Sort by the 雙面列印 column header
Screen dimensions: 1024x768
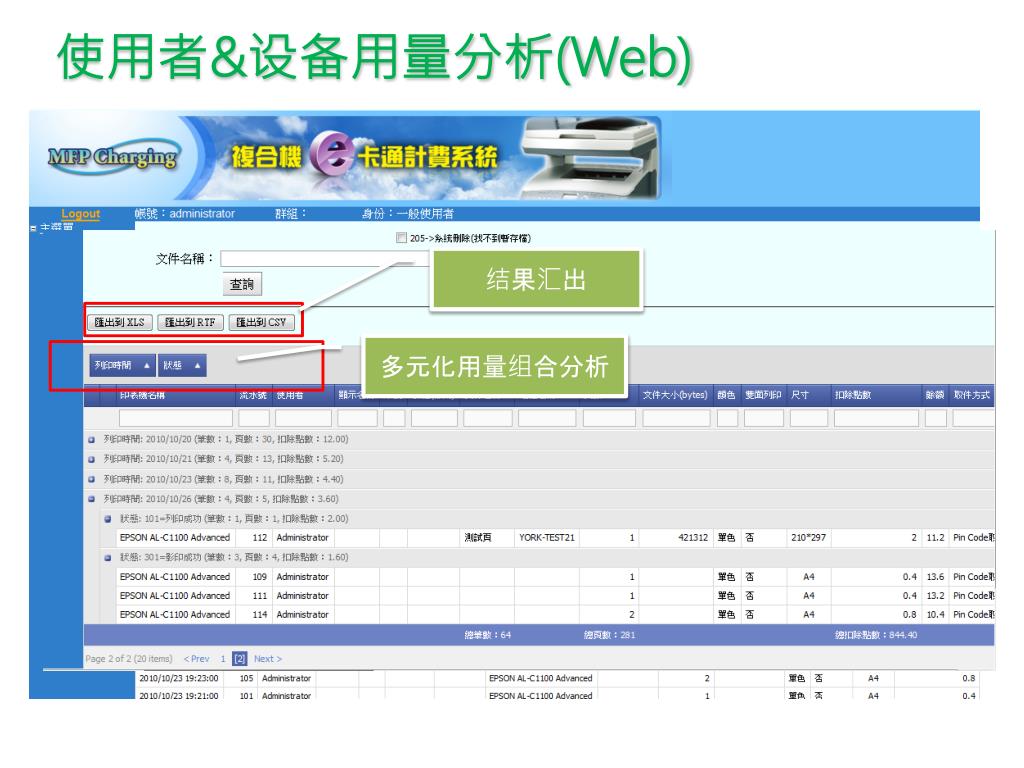click(763, 395)
